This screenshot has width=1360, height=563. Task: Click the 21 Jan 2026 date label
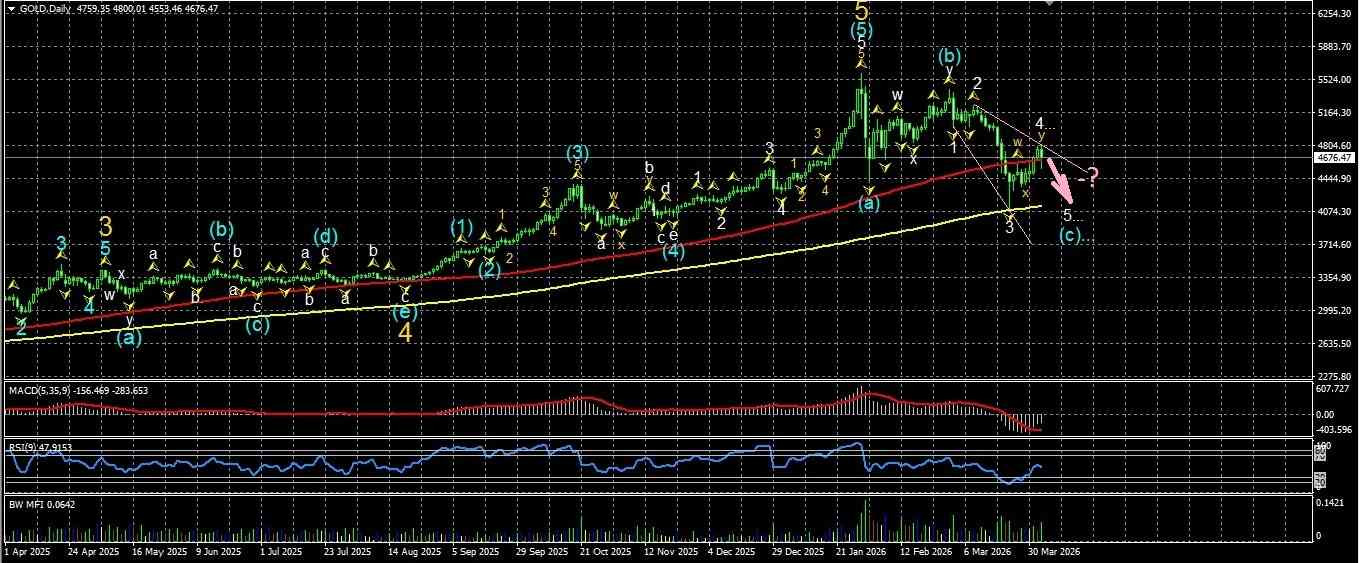click(861, 550)
